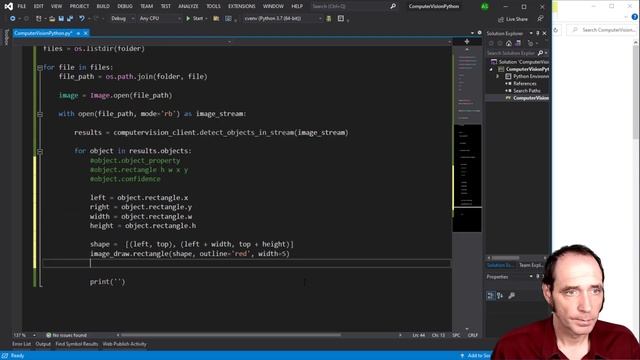Click the horizontal scrollbar in code editor

point(231,335)
